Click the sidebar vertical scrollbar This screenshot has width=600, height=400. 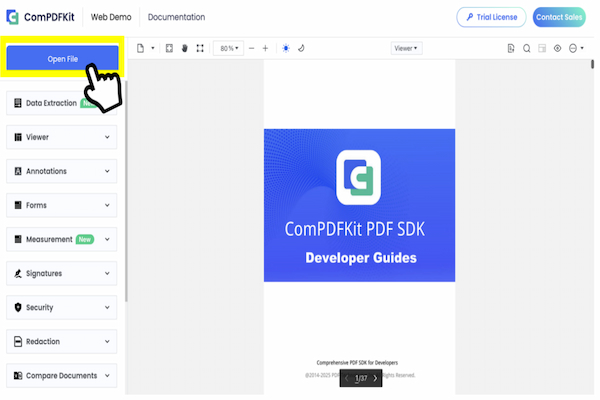click(x=126, y=191)
